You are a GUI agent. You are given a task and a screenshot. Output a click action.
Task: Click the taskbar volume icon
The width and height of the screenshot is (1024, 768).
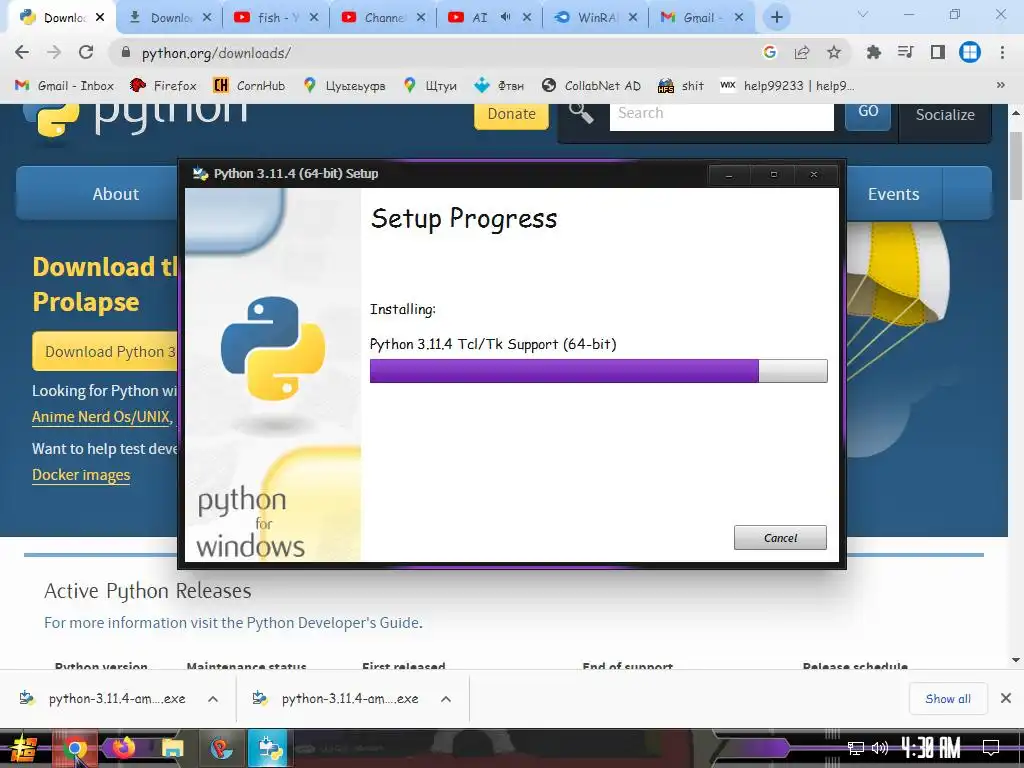[x=880, y=748]
